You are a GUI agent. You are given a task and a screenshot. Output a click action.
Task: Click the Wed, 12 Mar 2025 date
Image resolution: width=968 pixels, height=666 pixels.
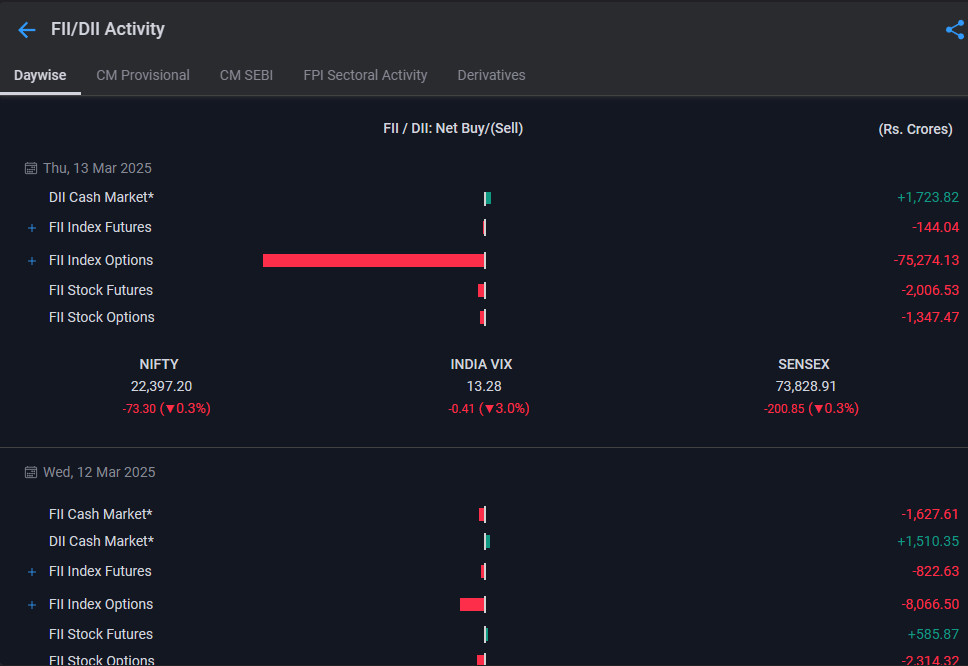[x=99, y=472]
